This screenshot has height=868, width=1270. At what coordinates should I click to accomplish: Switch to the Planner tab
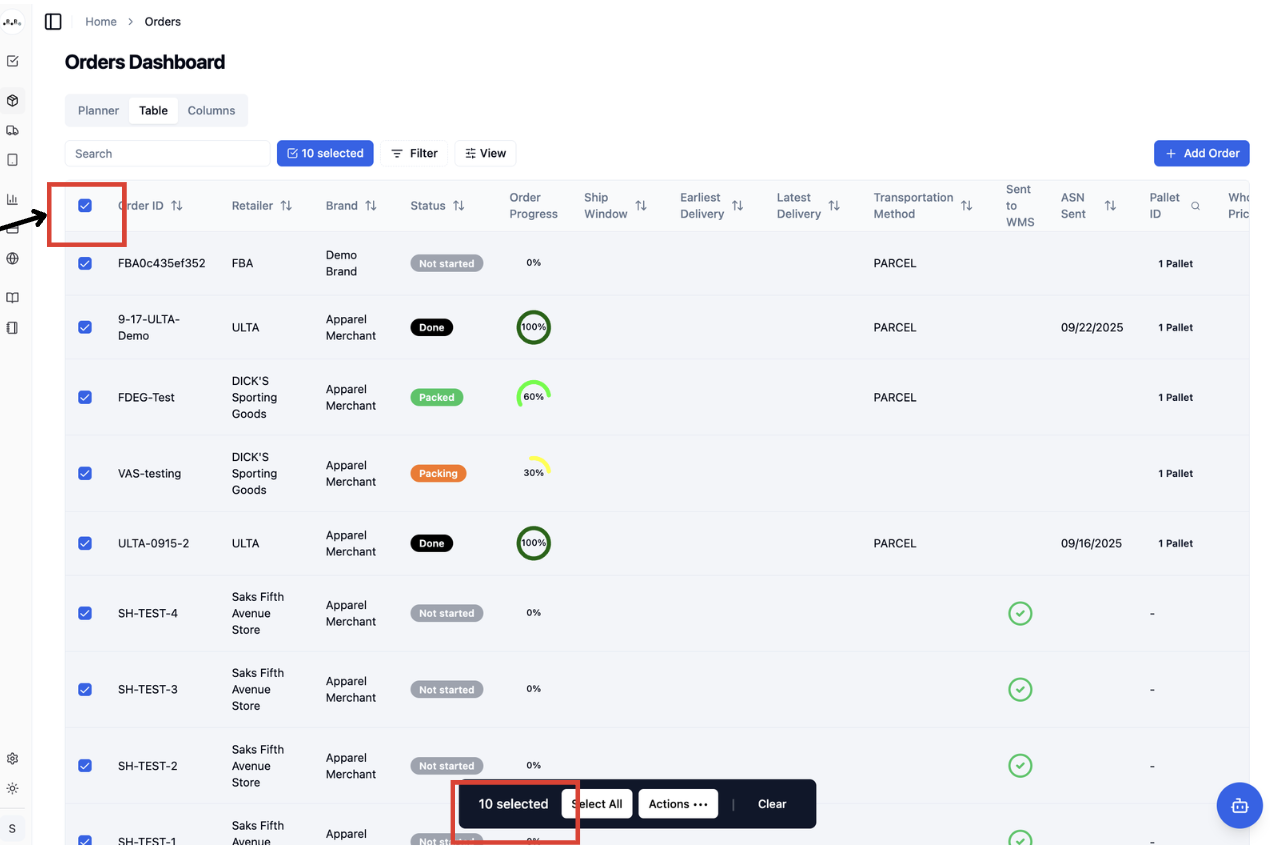98,111
